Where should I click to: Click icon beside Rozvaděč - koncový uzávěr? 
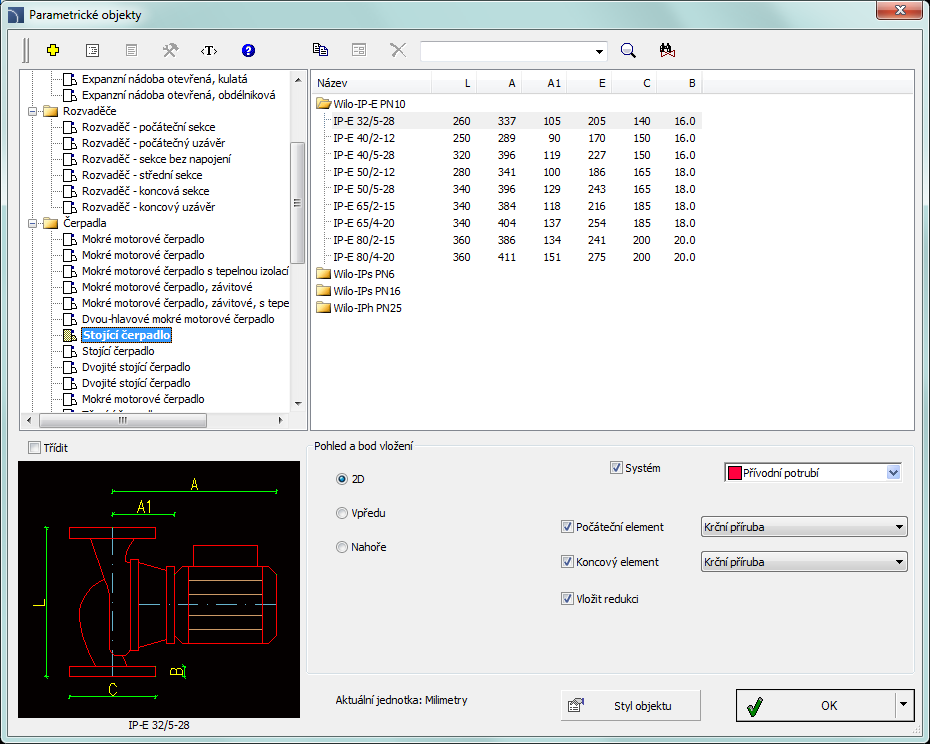(x=70, y=207)
